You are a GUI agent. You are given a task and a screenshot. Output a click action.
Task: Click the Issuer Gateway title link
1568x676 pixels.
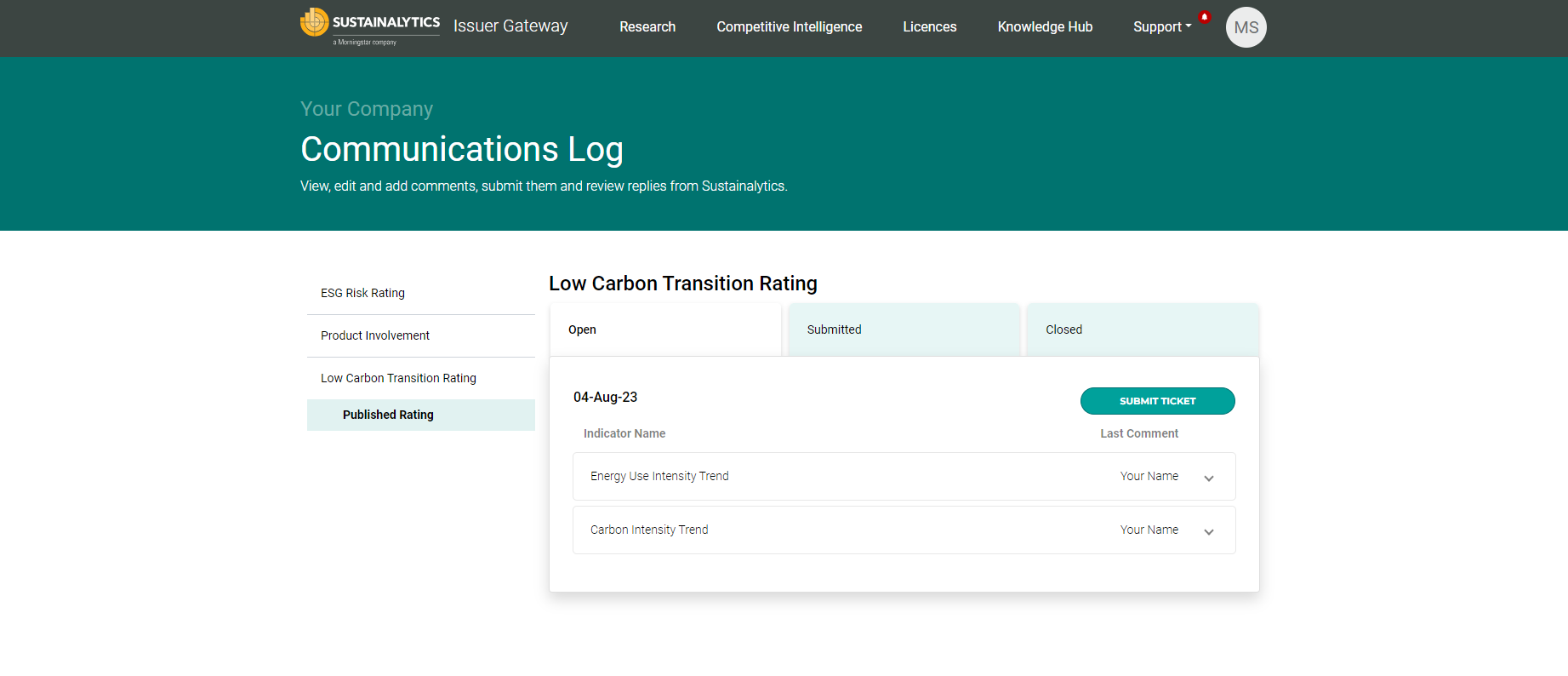point(510,26)
